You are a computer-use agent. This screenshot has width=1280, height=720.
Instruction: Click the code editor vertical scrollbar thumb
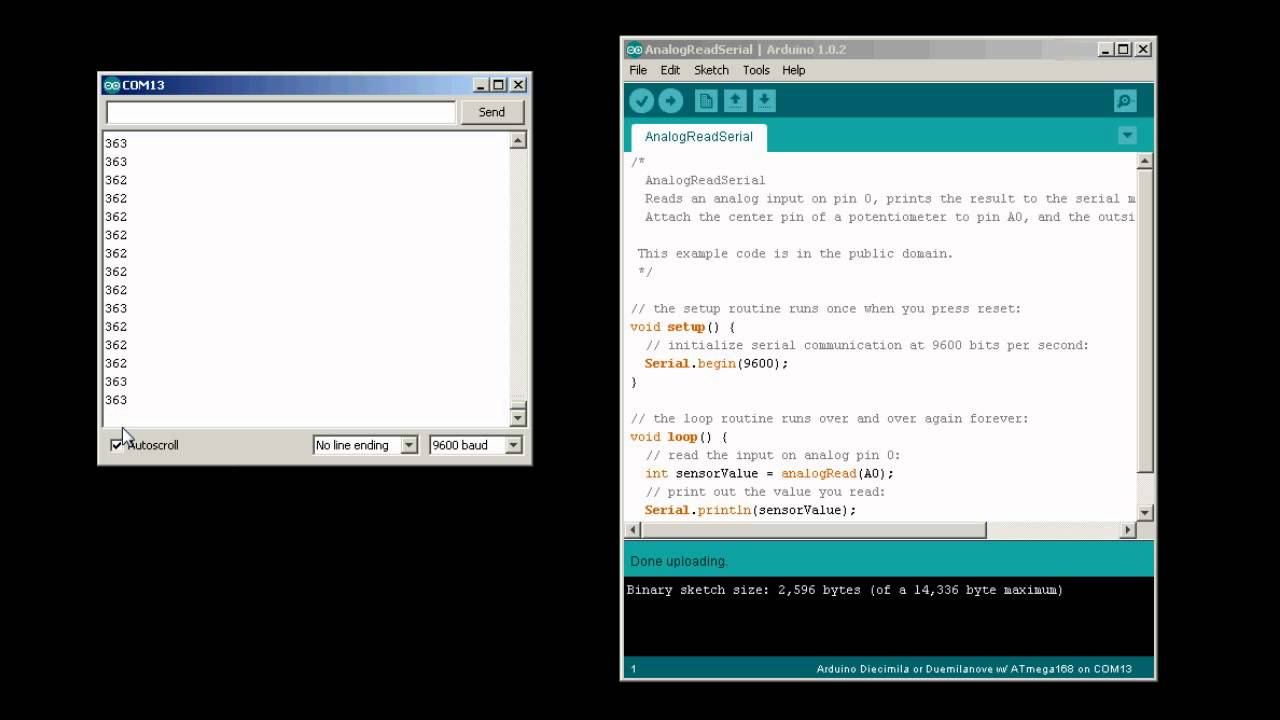1145,319
